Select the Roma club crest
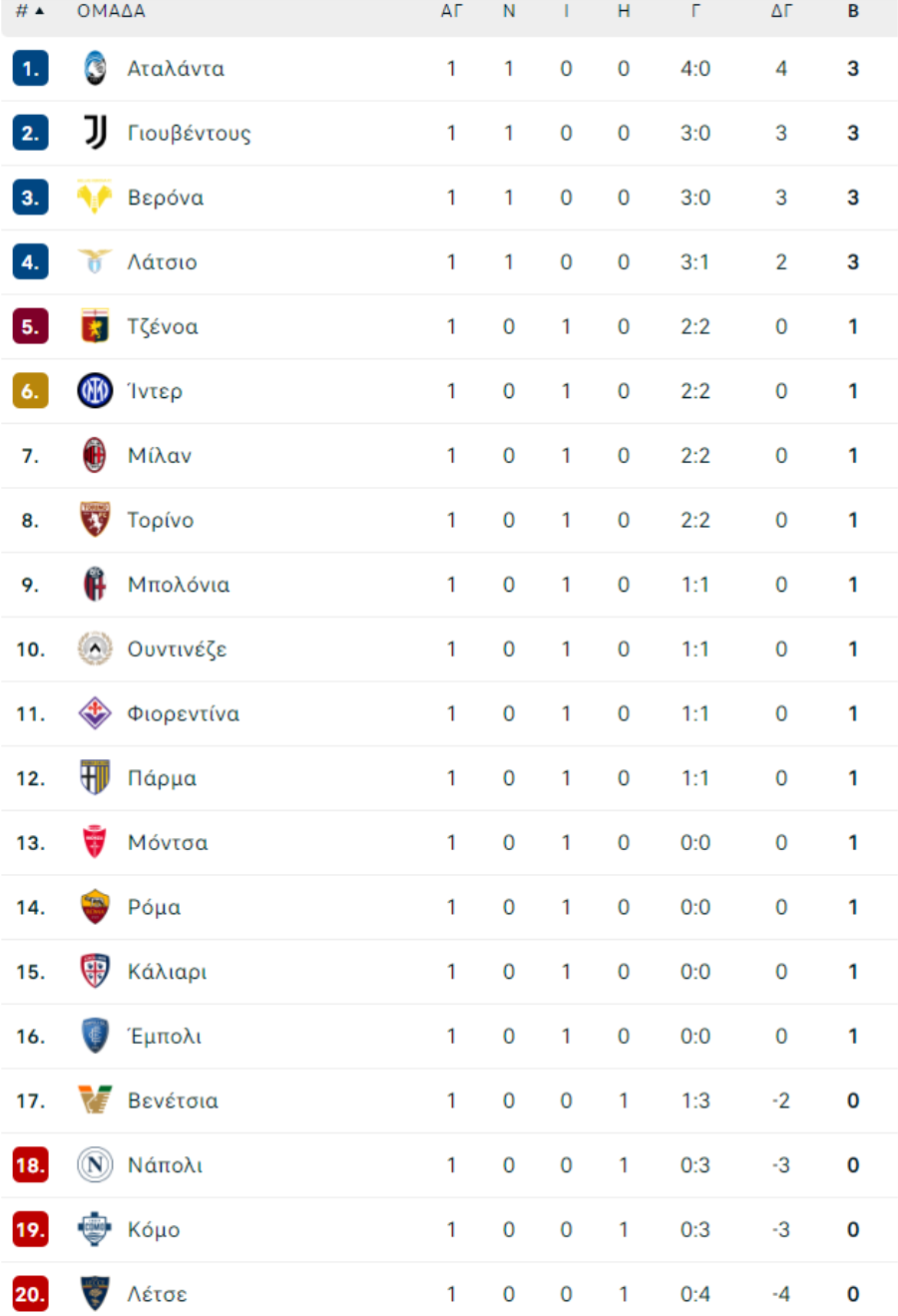 (x=95, y=907)
